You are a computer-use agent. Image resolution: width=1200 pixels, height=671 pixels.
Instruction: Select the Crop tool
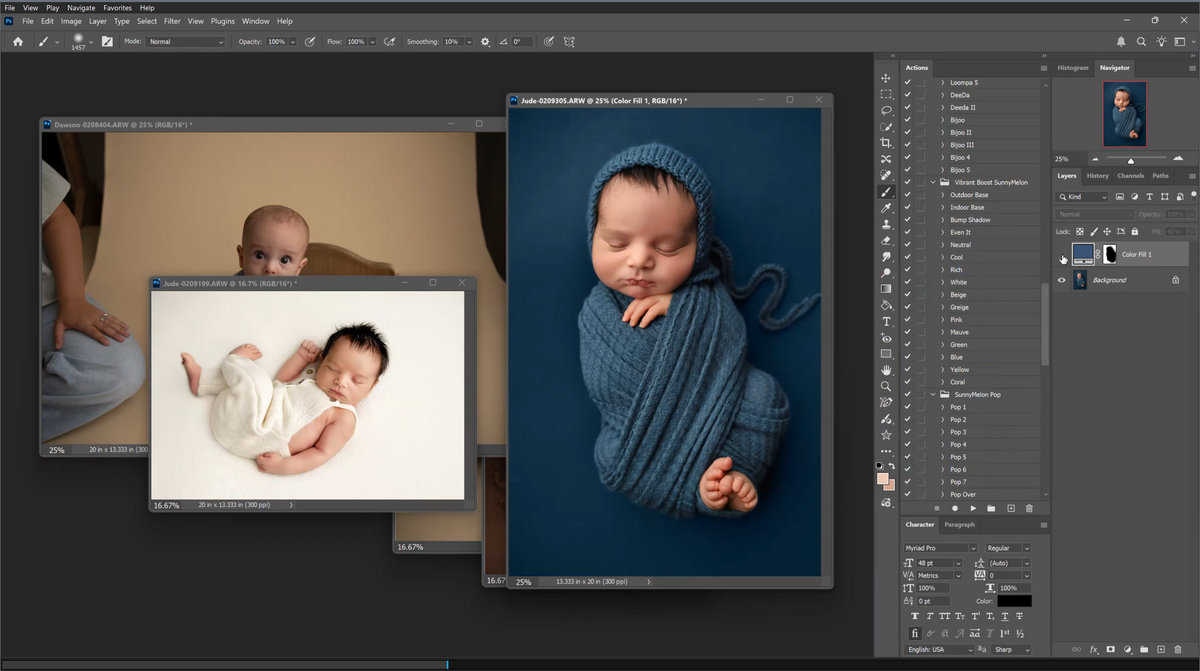886,143
